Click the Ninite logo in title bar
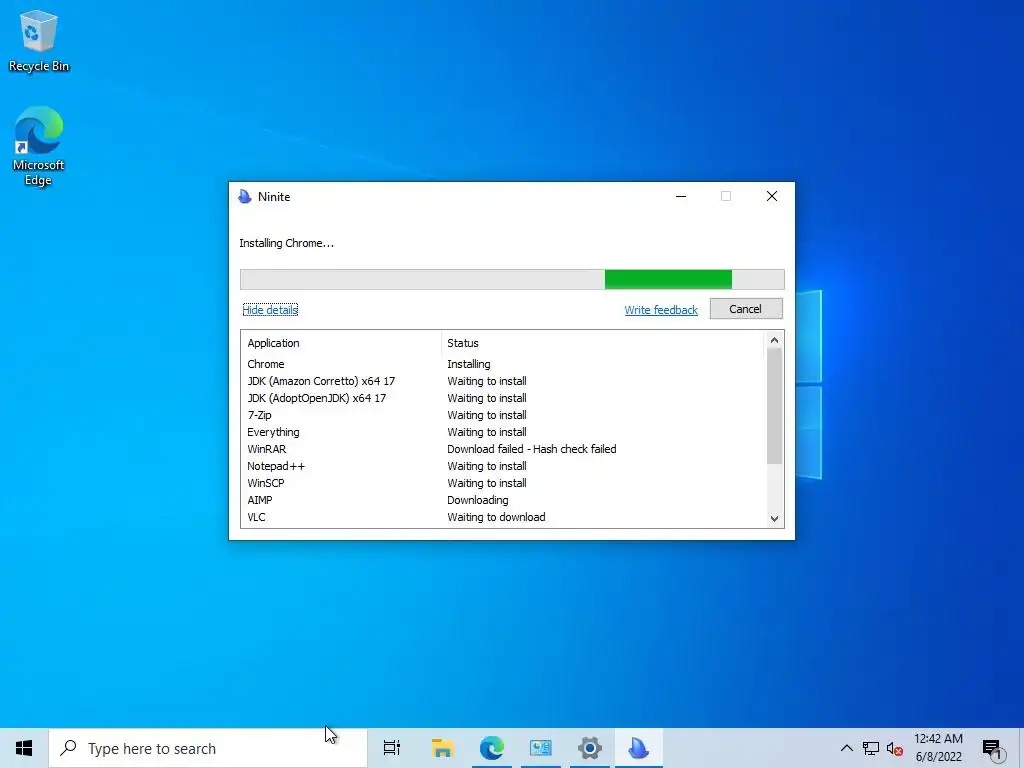Image resolution: width=1024 pixels, height=768 pixels. pos(245,197)
